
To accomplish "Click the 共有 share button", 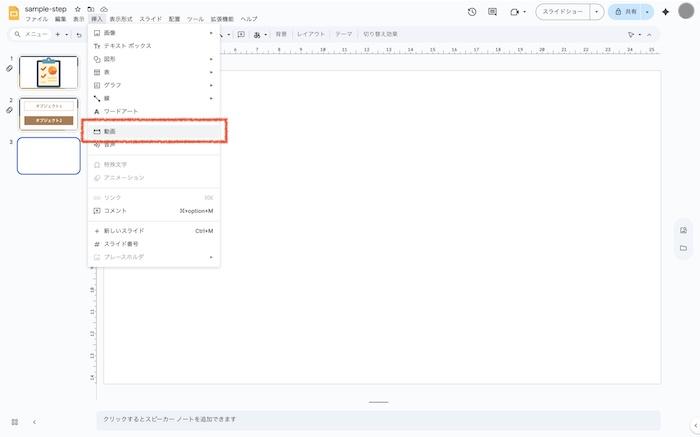I will point(625,12).
